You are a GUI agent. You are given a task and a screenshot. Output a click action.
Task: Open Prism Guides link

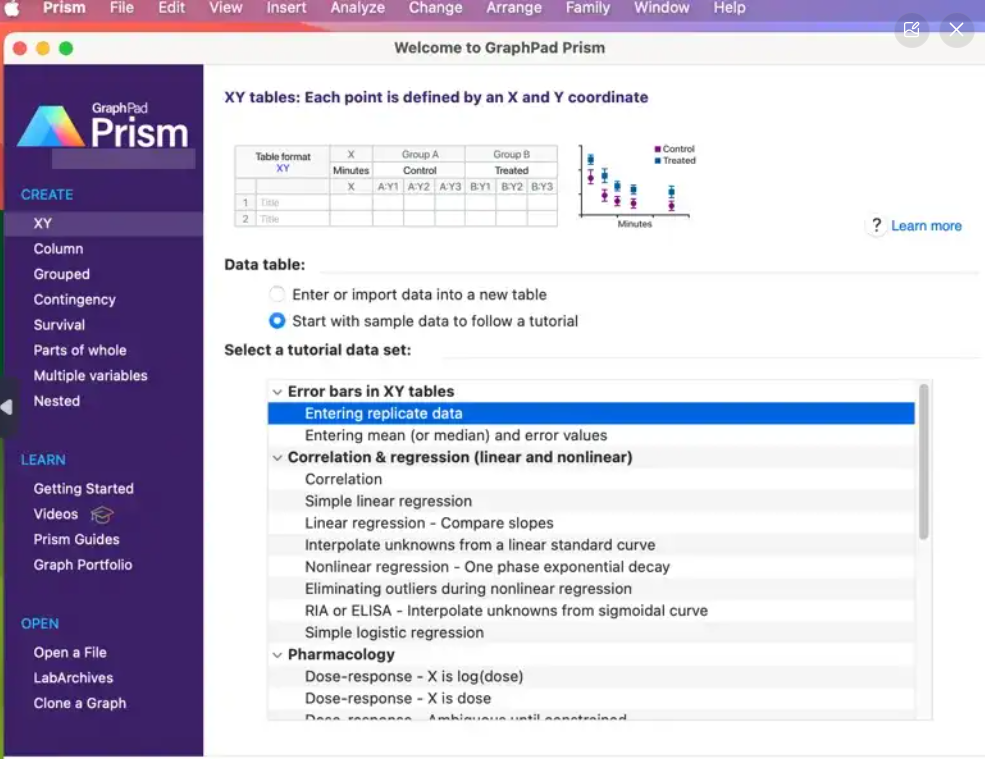pyautogui.click(x=76, y=539)
